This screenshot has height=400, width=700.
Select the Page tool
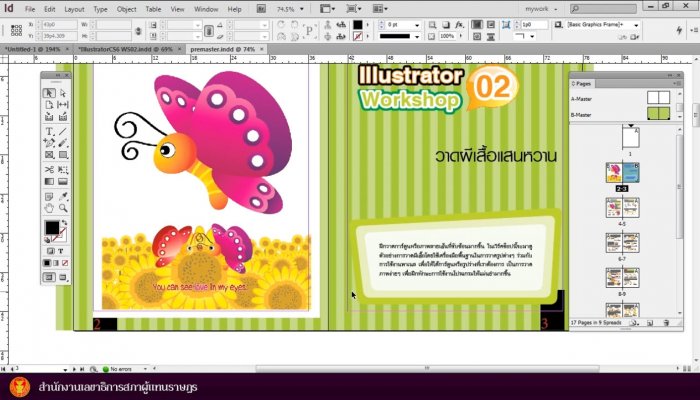[49, 104]
